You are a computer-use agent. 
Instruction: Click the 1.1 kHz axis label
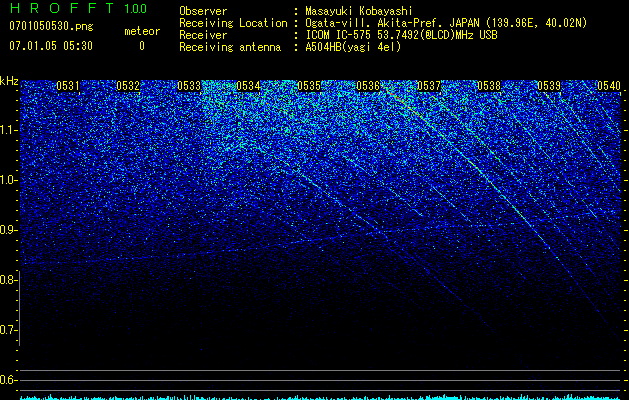click(x=9, y=130)
